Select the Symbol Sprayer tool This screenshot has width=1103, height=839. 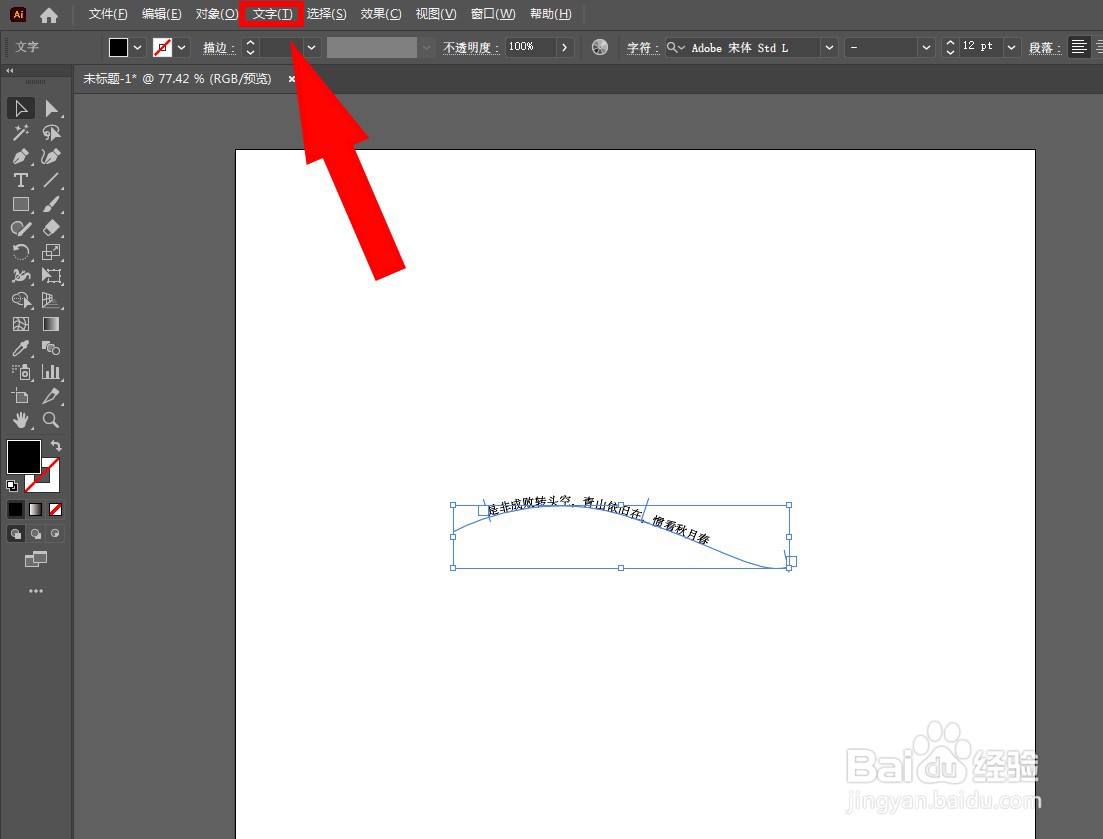(20, 372)
